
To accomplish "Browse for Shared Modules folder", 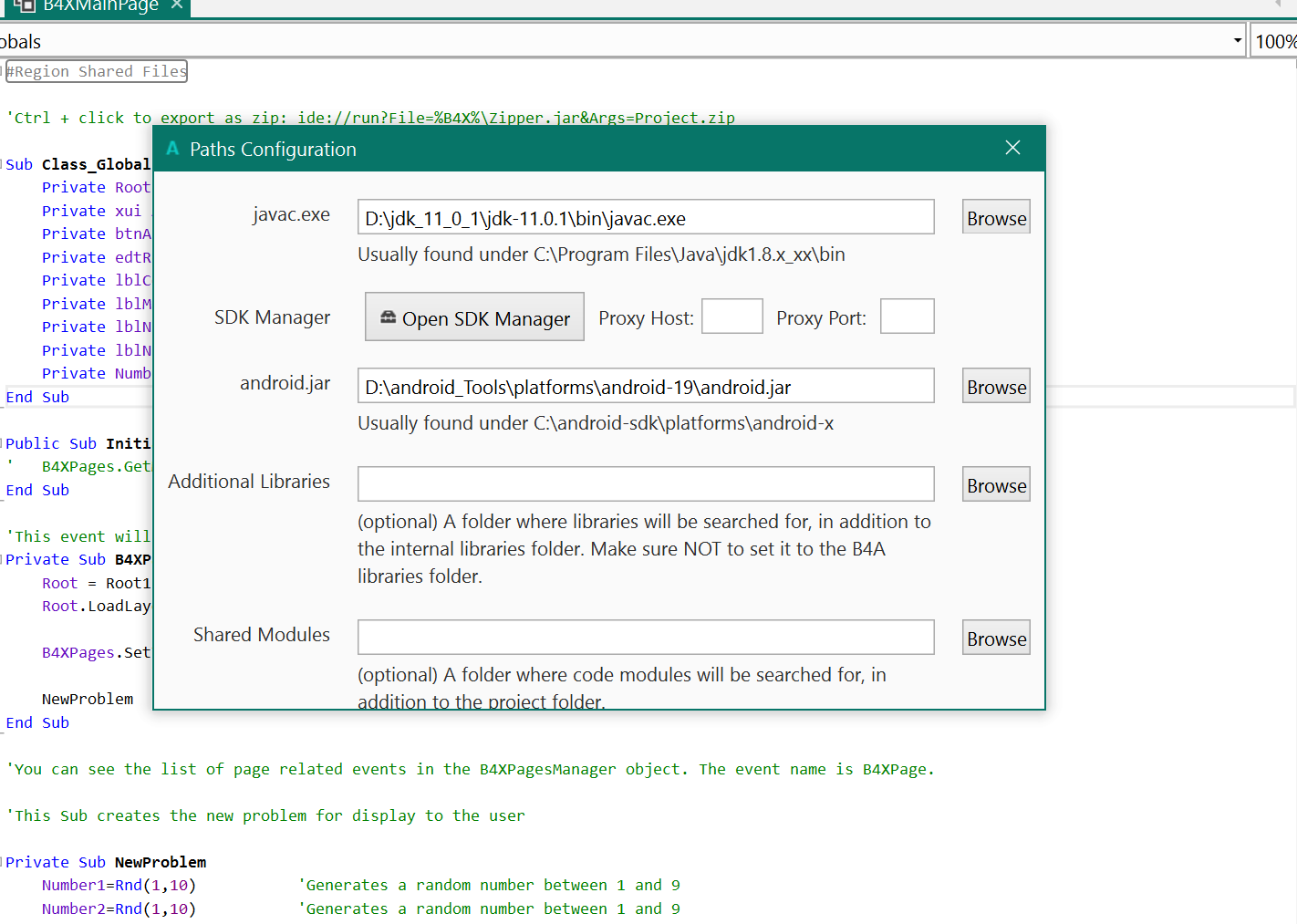I will point(996,638).
